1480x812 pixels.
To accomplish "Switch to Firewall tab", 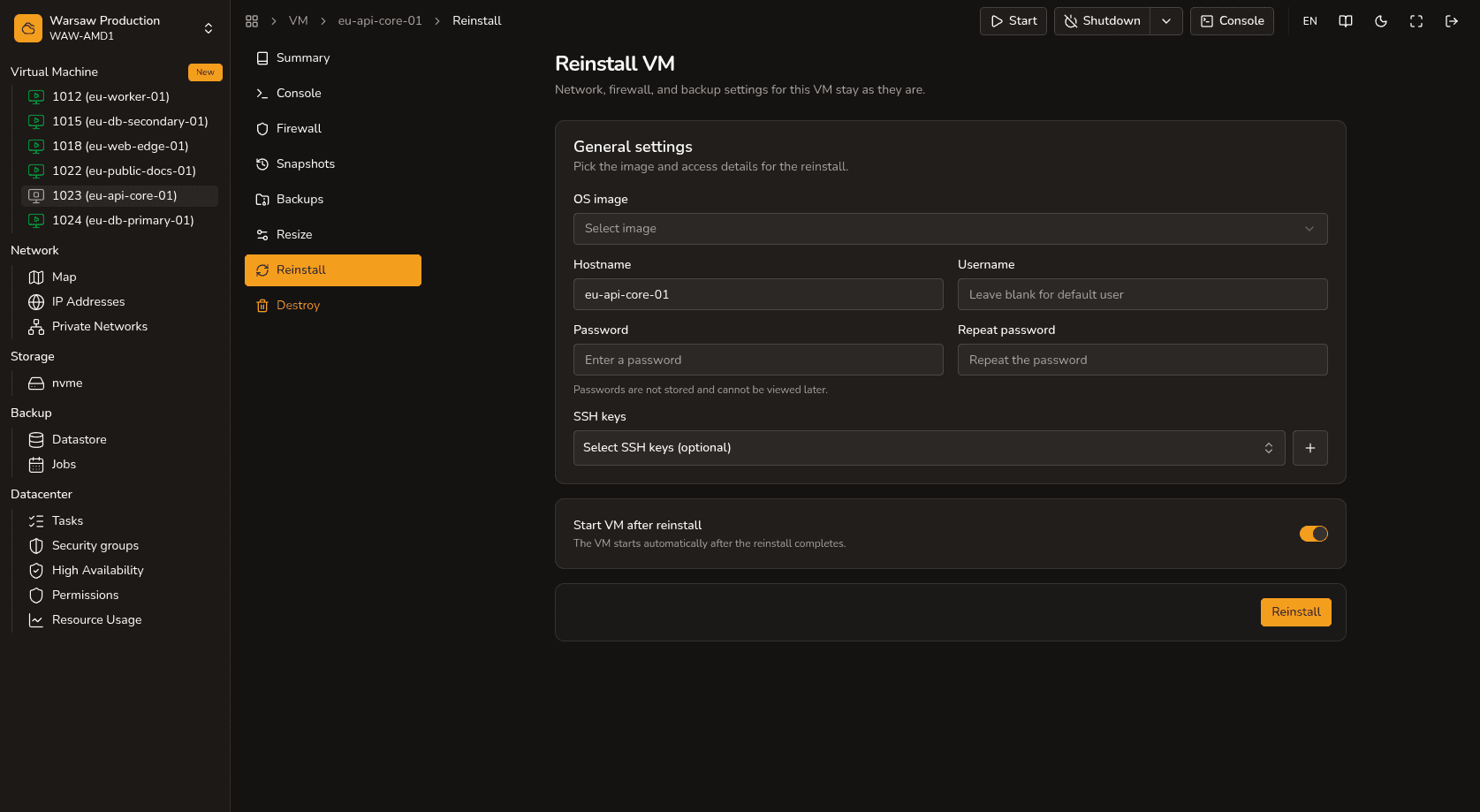I will [333, 129].
